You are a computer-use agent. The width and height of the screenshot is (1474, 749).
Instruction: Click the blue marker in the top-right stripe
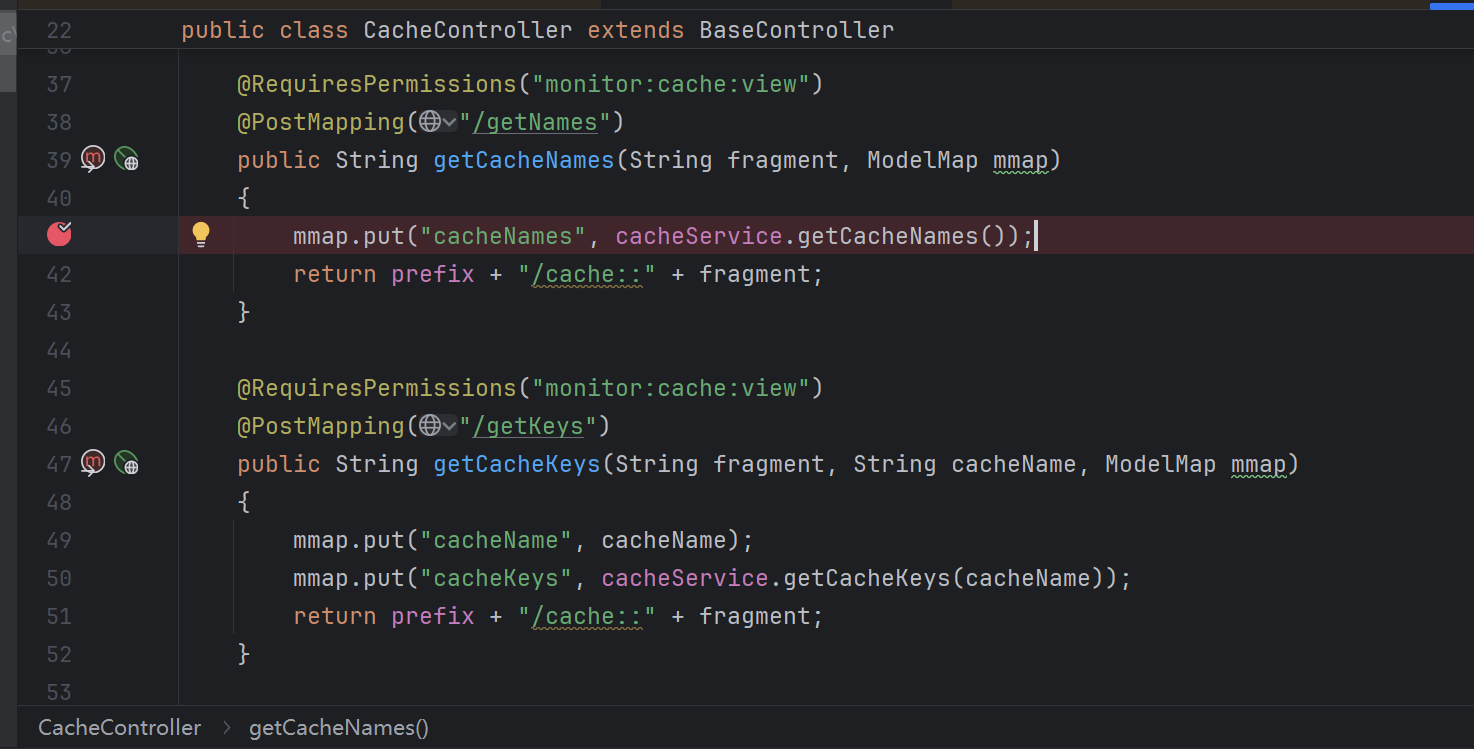pos(1451,6)
